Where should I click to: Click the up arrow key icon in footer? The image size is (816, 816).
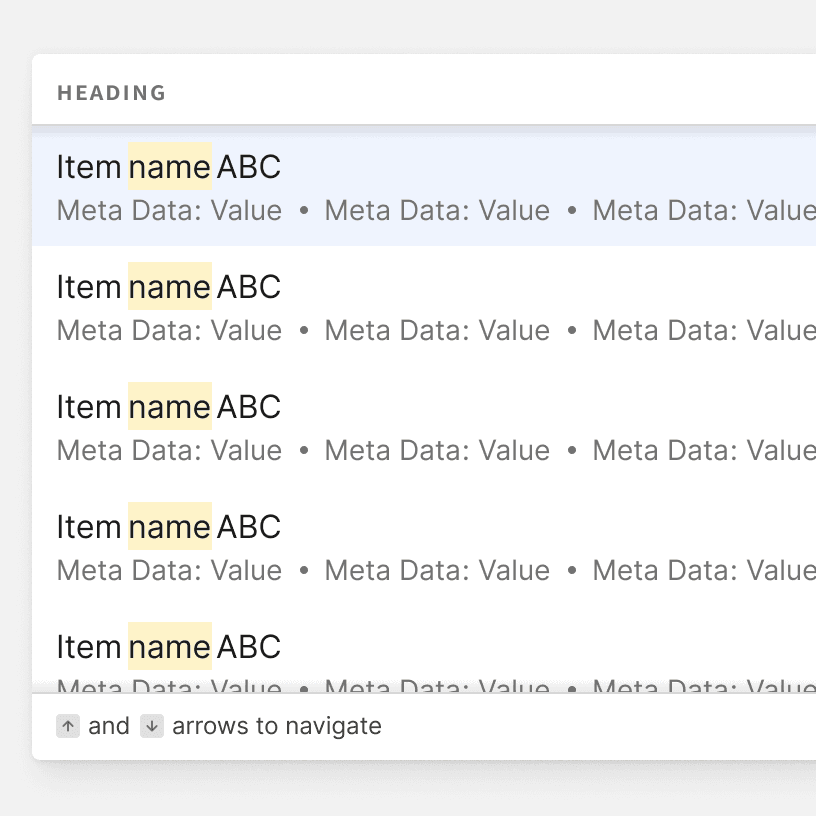click(68, 726)
